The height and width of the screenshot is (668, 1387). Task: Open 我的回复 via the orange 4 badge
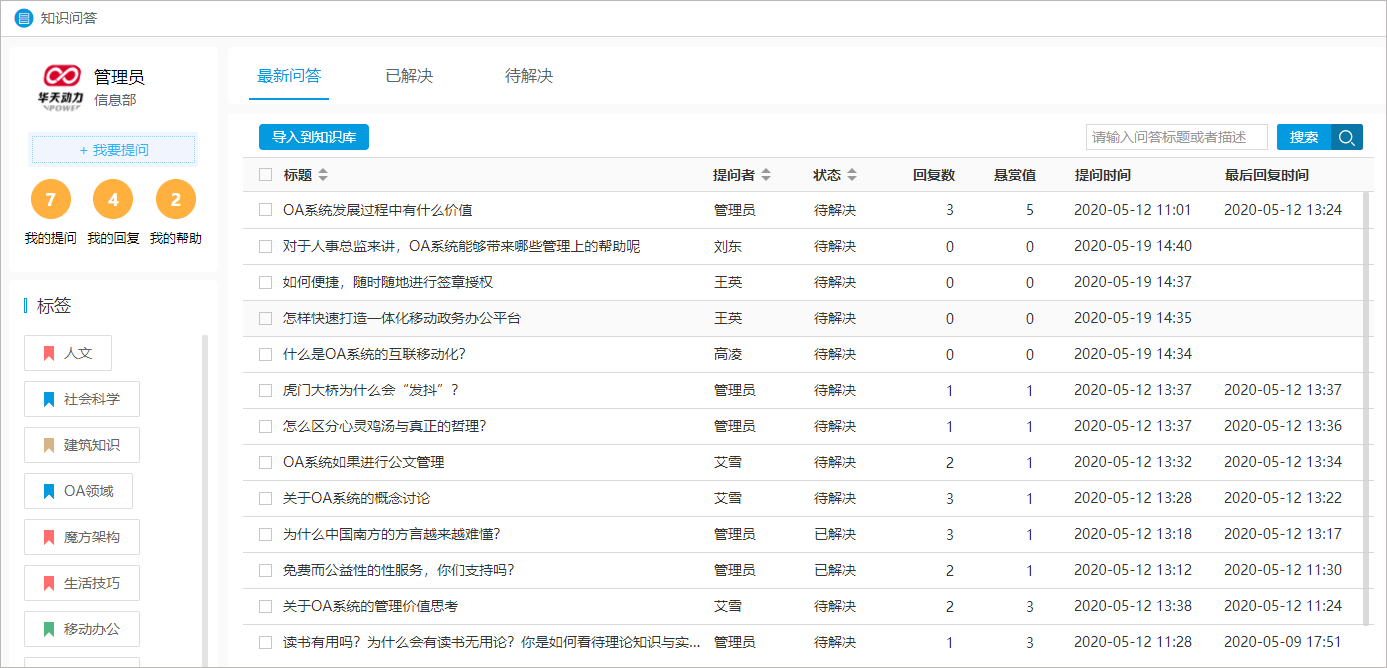pyautogui.click(x=113, y=199)
